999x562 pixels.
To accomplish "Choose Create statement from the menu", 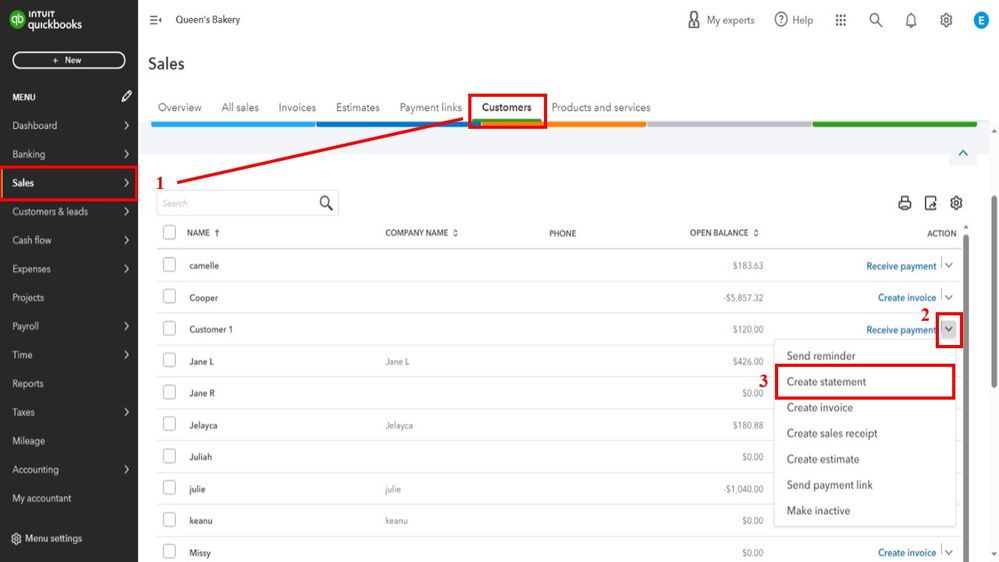I will (865, 382).
